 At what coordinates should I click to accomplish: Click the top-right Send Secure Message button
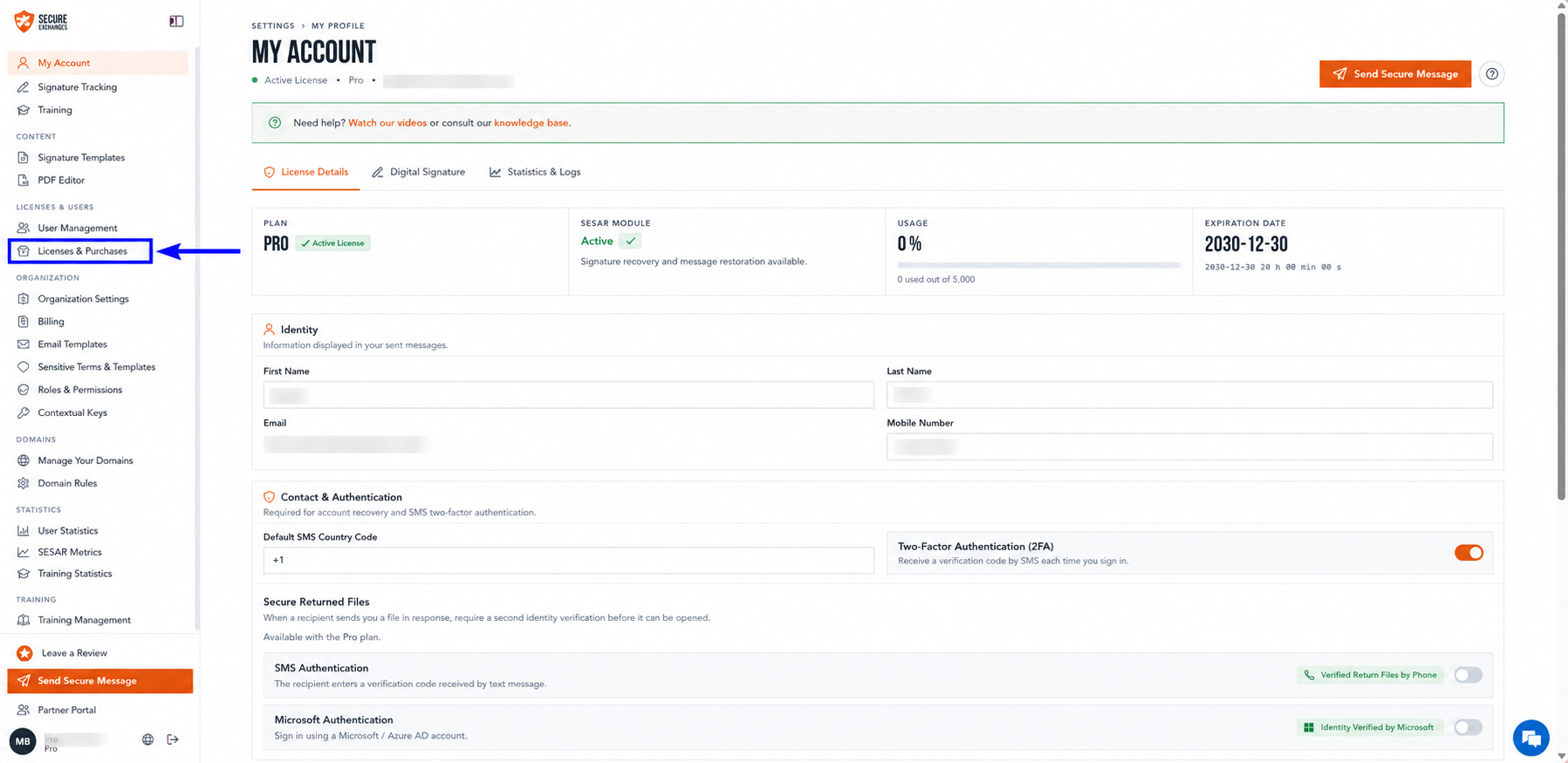coord(1395,74)
